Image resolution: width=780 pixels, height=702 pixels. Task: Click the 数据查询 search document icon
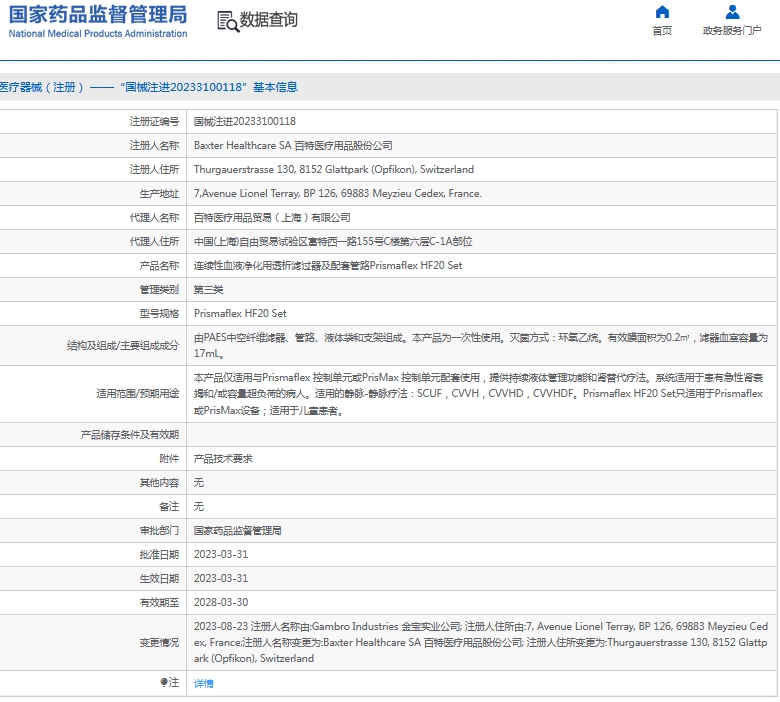coord(228,21)
